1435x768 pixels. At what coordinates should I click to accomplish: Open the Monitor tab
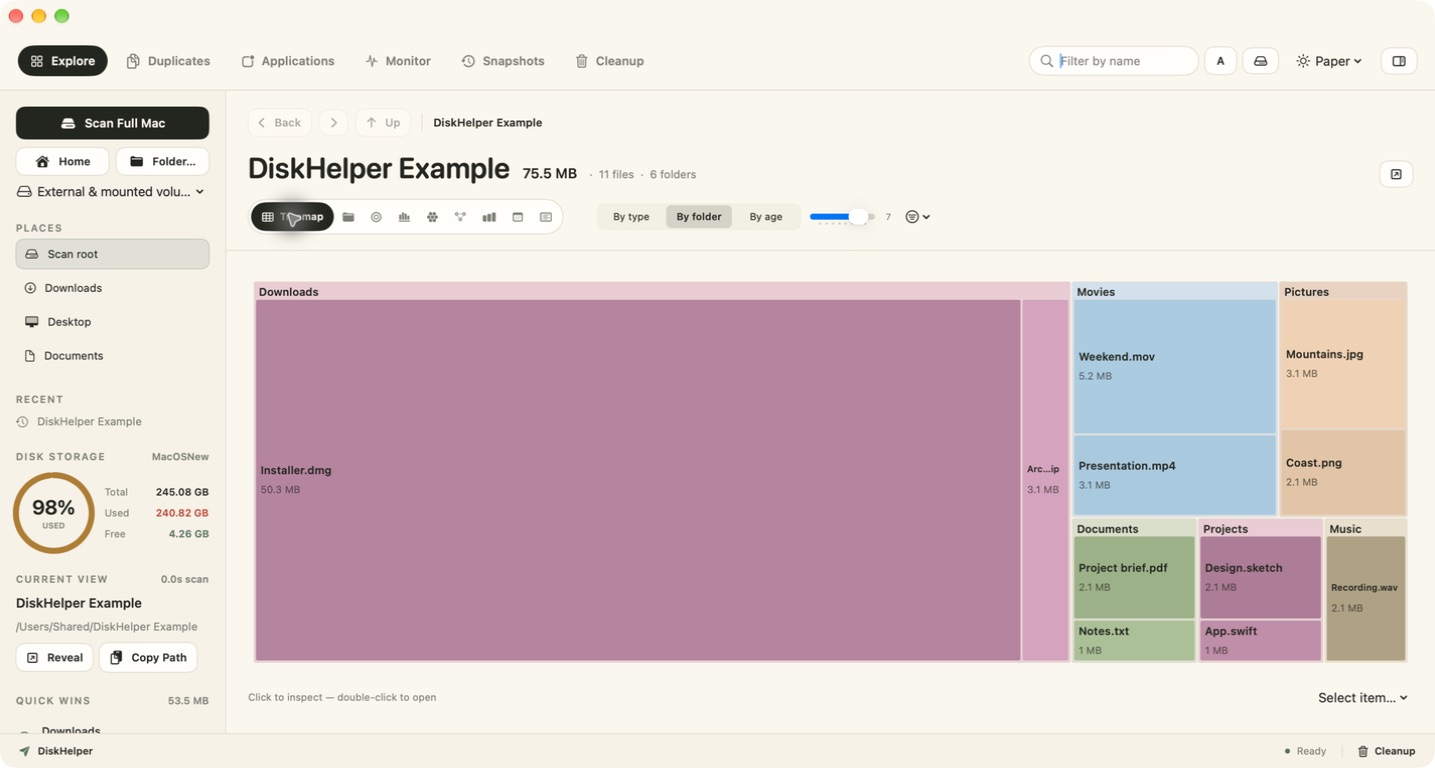coord(398,61)
